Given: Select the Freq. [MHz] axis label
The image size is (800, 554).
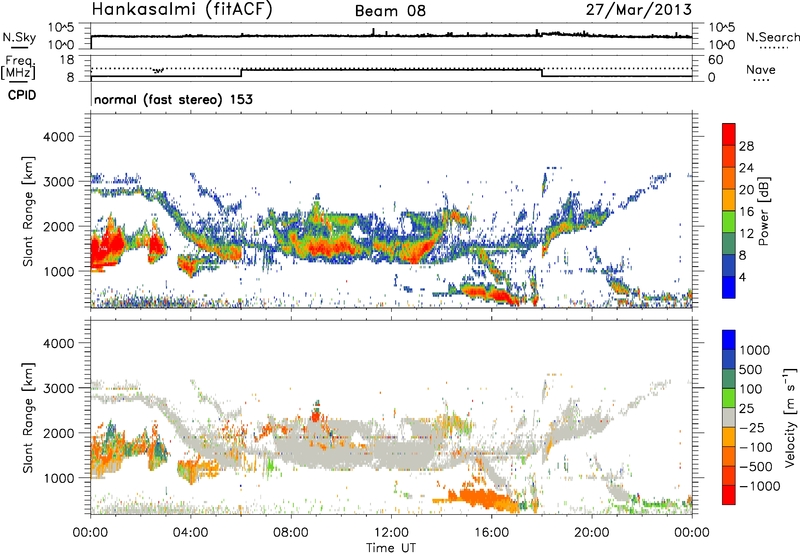Looking at the screenshot, I should (18, 67).
